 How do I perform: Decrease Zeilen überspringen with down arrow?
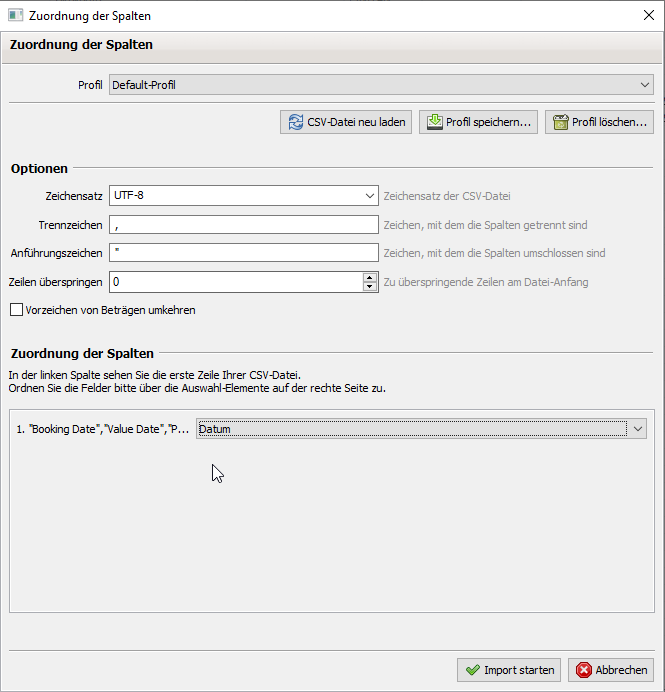click(370, 286)
